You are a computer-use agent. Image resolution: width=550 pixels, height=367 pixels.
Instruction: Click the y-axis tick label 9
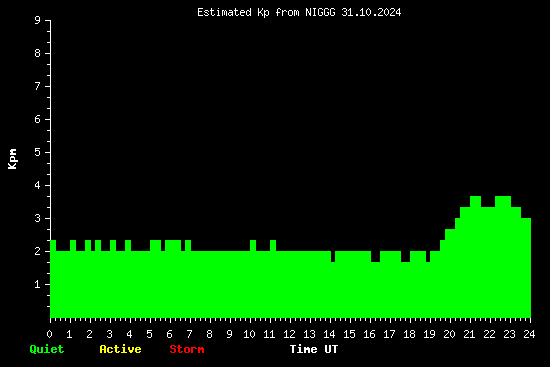(x=38, y=20)
